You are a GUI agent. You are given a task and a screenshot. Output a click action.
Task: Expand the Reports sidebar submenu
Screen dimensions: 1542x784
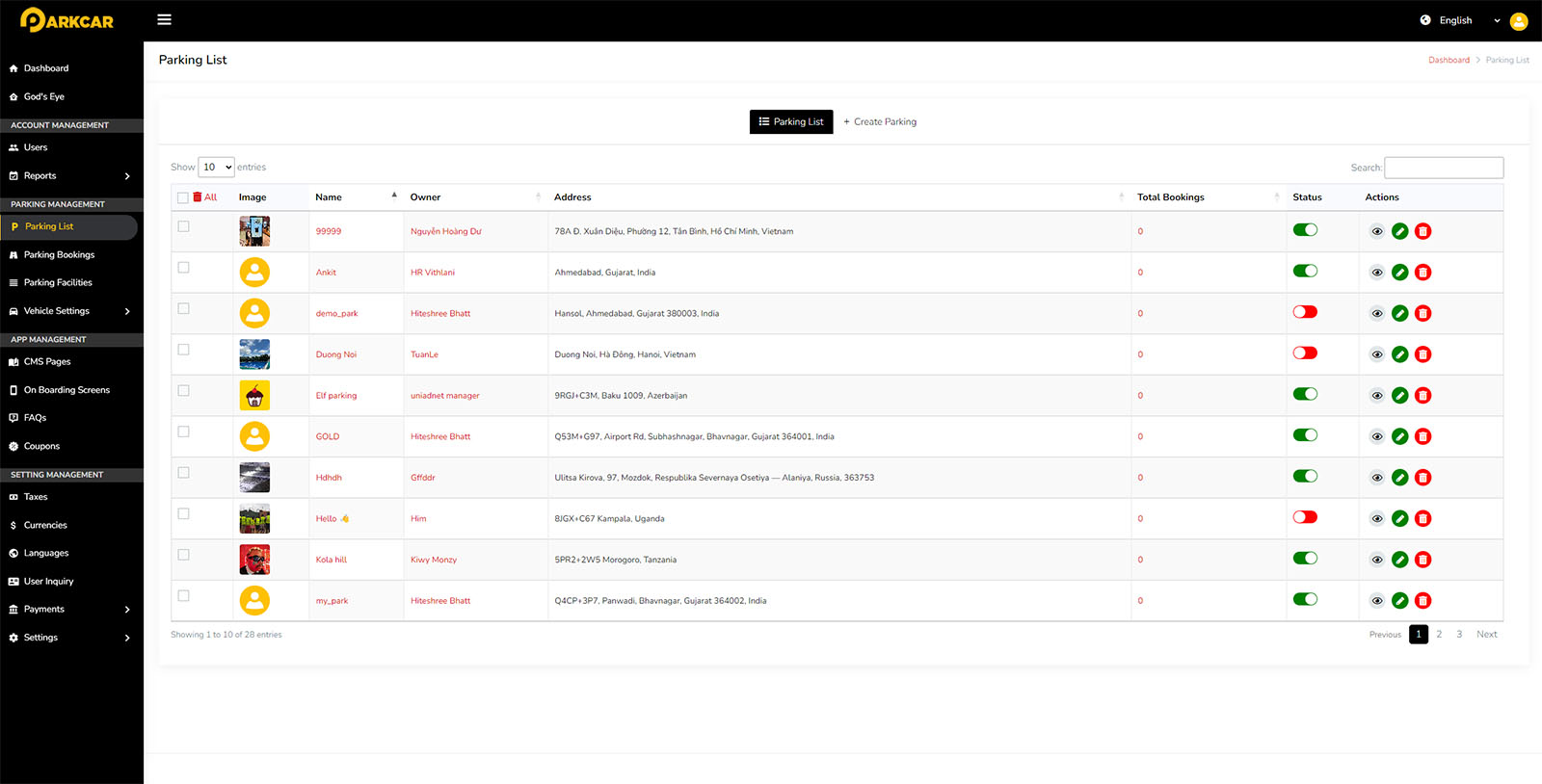coord(71,175)
